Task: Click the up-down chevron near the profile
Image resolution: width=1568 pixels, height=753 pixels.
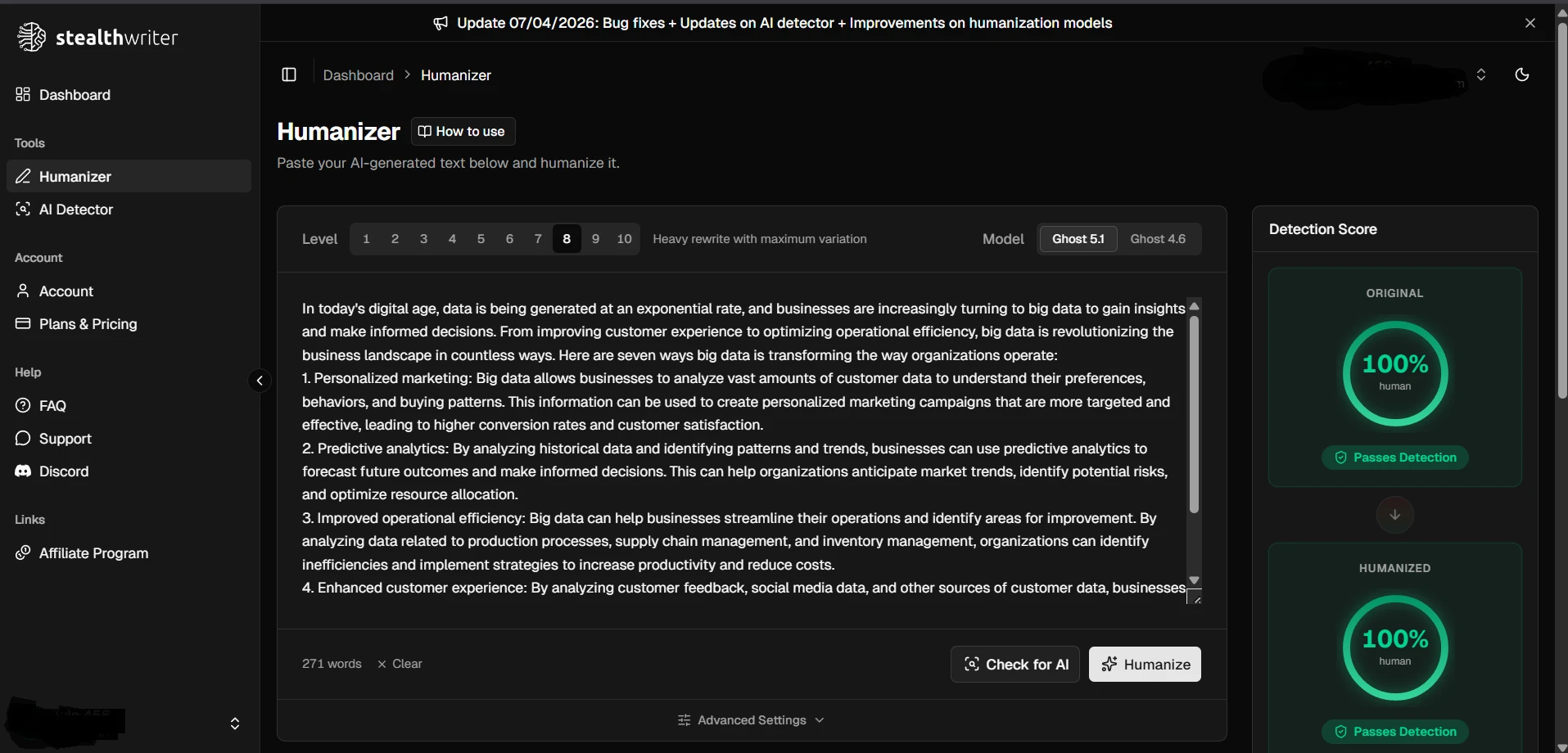Action: (1482, 74)
